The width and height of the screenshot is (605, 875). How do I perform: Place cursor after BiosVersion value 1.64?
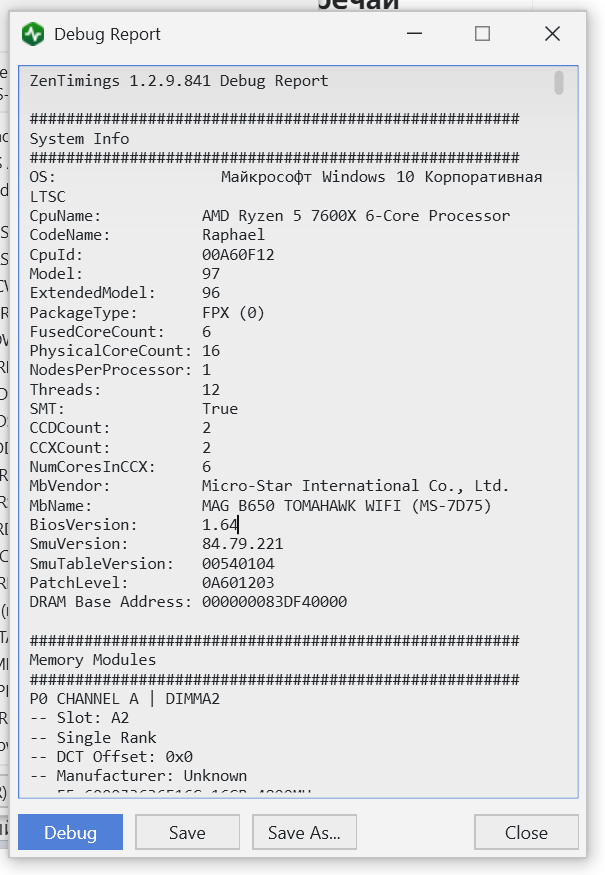point(238,524)
